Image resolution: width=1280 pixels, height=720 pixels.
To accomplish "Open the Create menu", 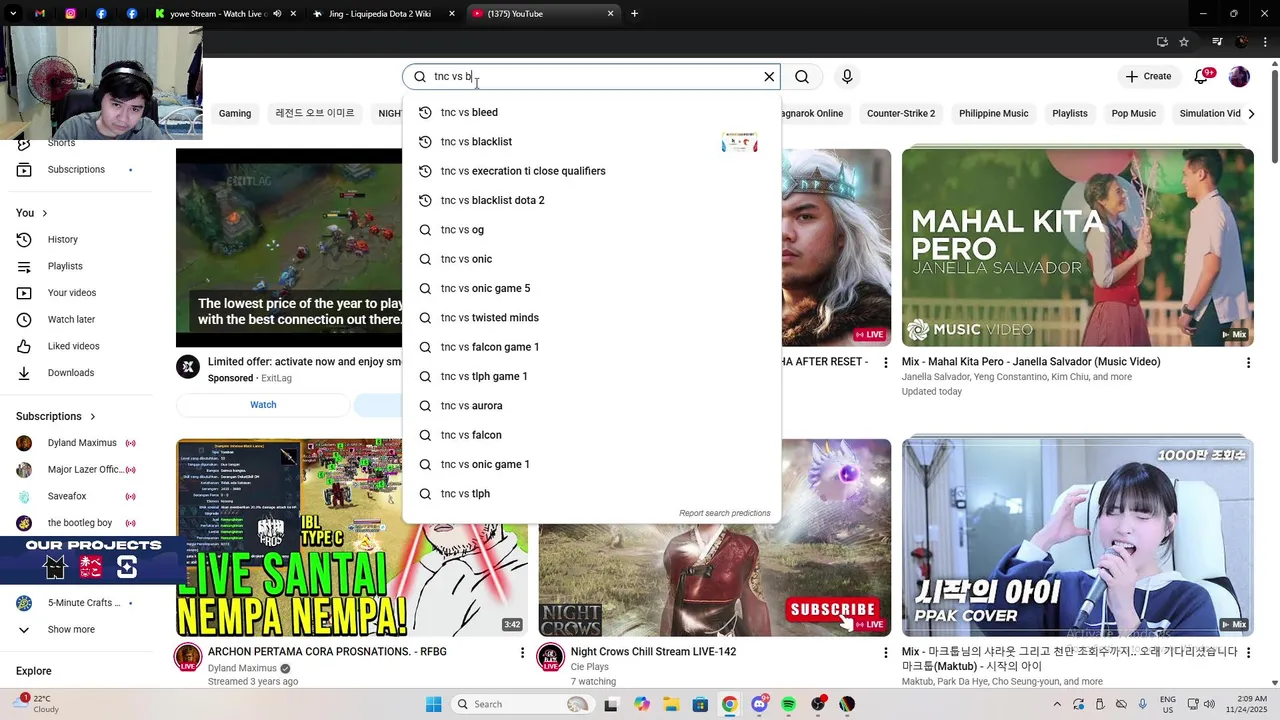I will (1148, 77).
